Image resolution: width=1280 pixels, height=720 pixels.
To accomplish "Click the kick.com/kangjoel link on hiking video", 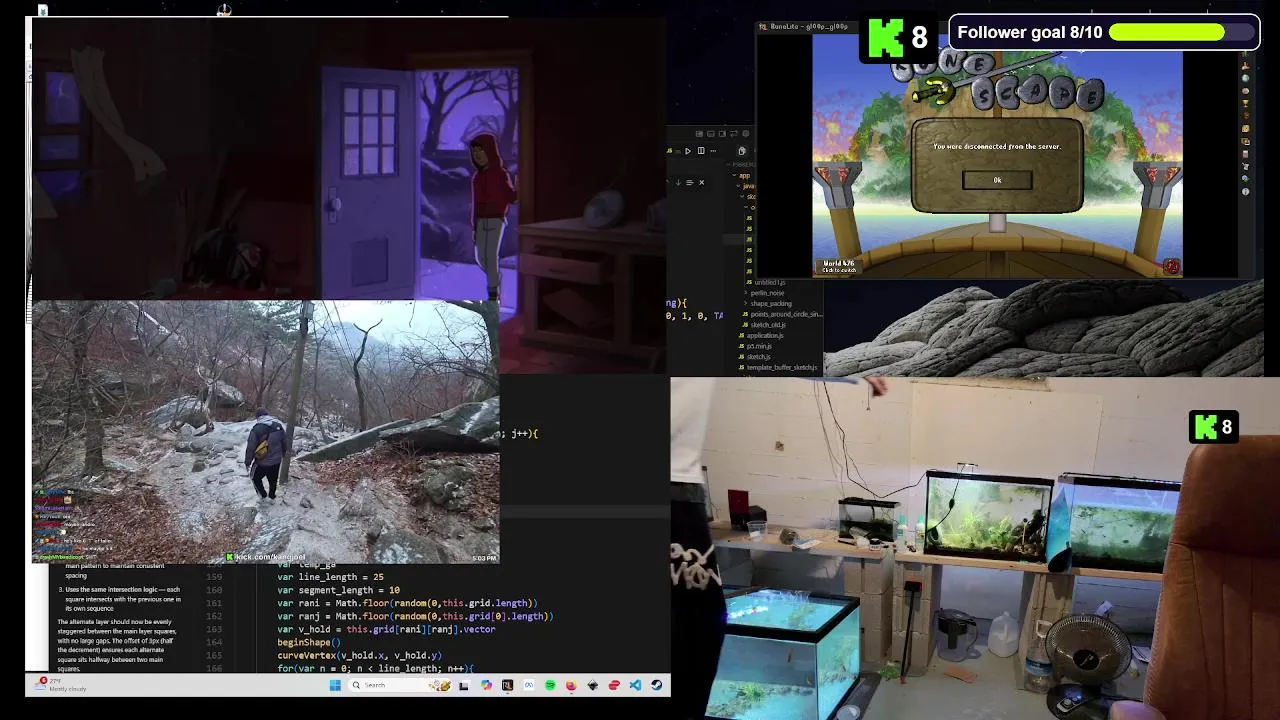I will pos(266,557).
